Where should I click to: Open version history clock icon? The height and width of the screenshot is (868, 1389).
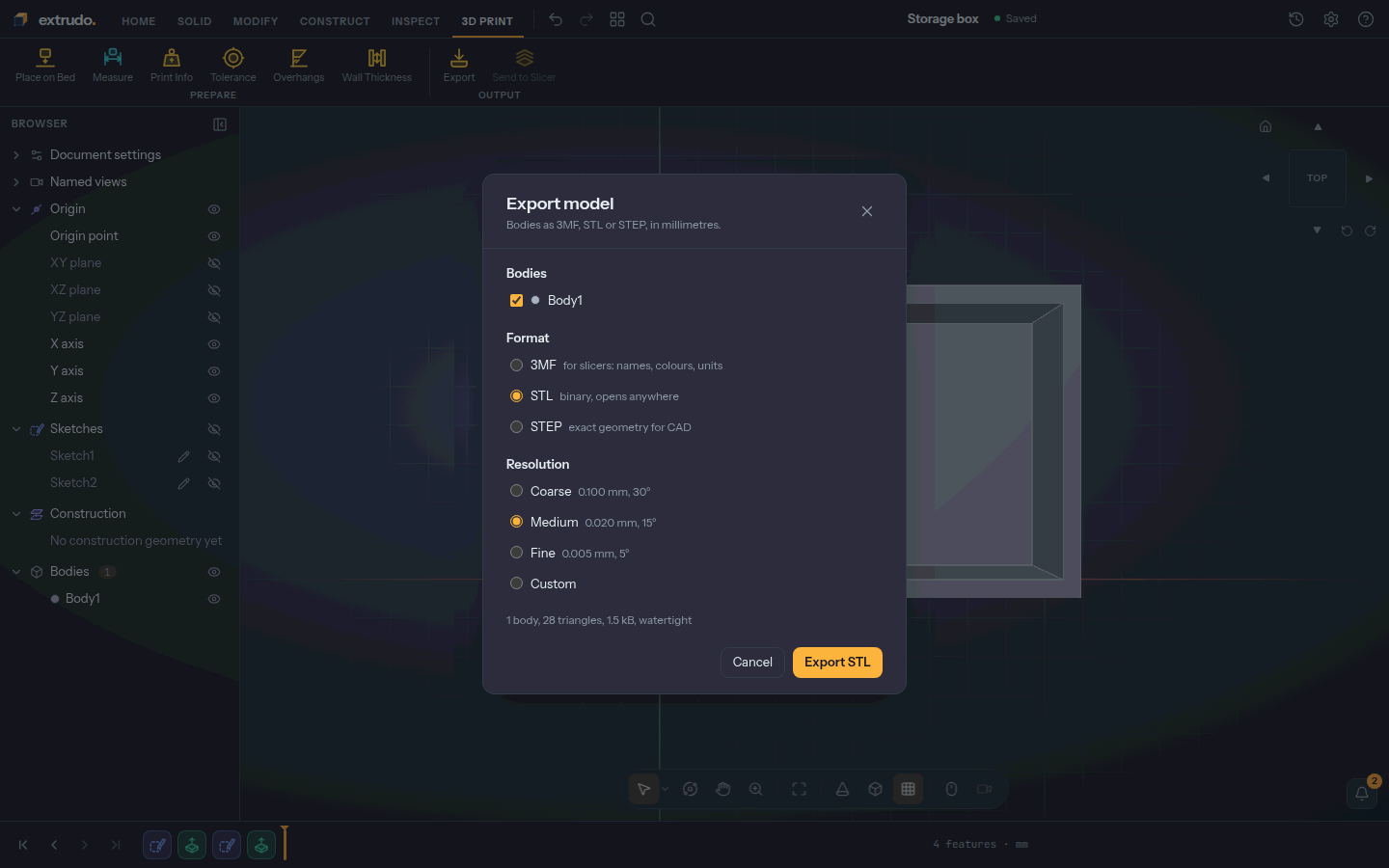[1296, 19]
